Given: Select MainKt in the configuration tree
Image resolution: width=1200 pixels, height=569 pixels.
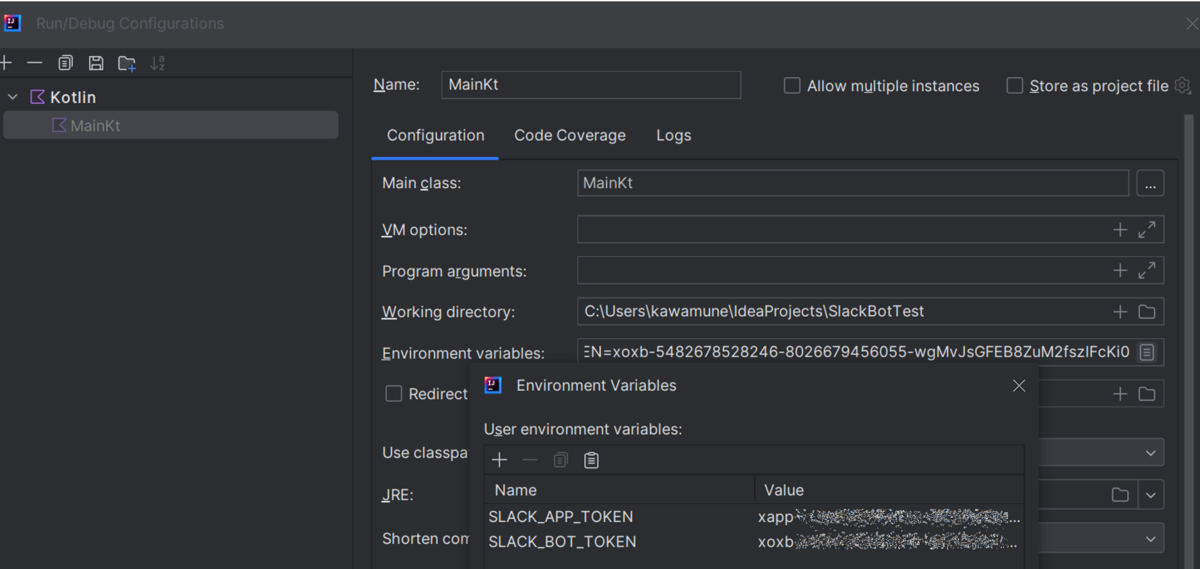Looking at the screenshot, I should click(x=170, y=126).
